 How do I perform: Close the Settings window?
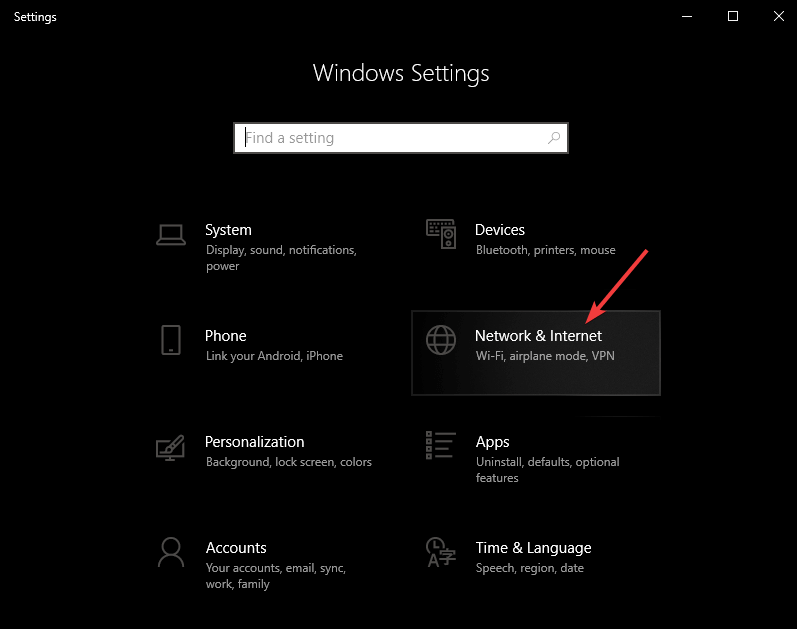pyautogui.click(x=779, y=16)
